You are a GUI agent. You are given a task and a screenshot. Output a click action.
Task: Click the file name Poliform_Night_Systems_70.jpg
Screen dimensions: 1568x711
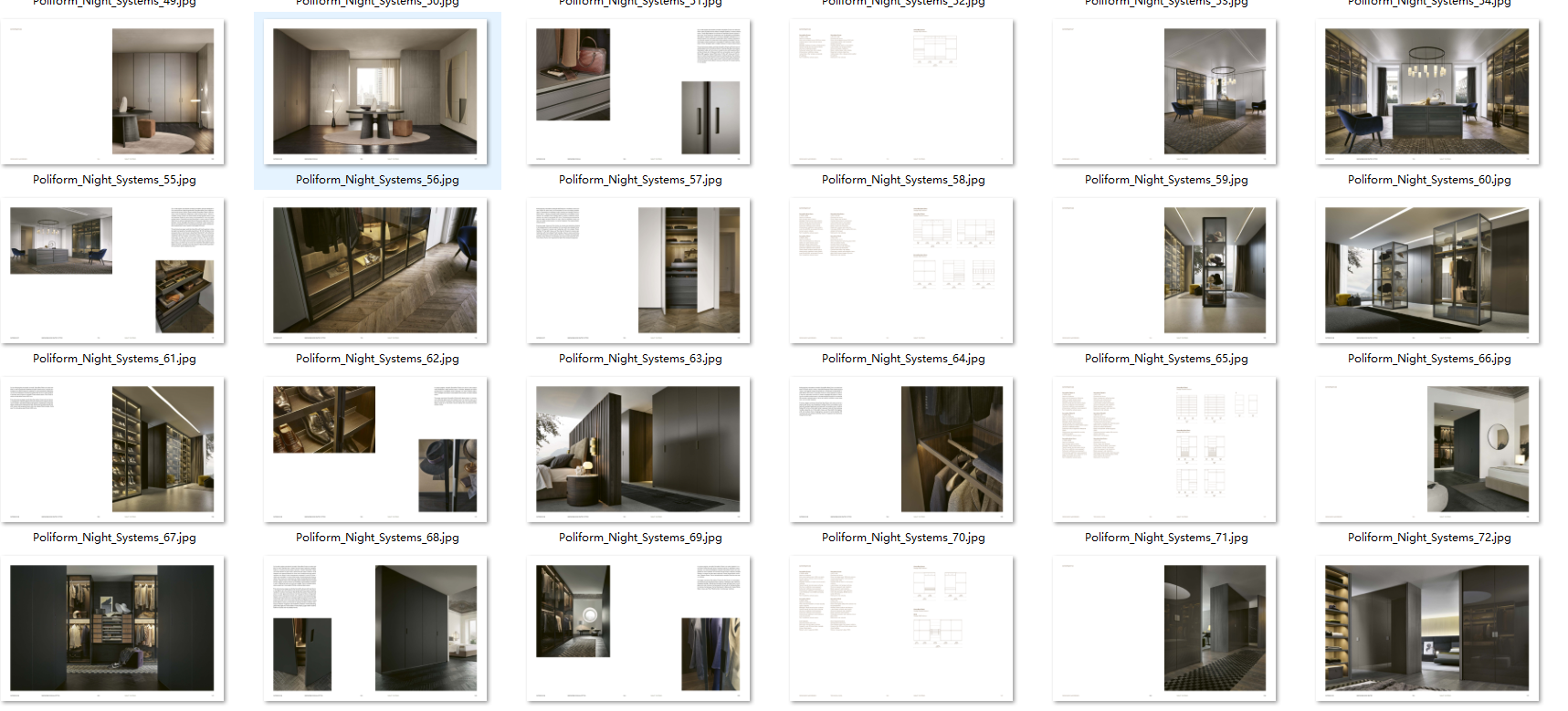pyautogui.click(x=903, y=538)
